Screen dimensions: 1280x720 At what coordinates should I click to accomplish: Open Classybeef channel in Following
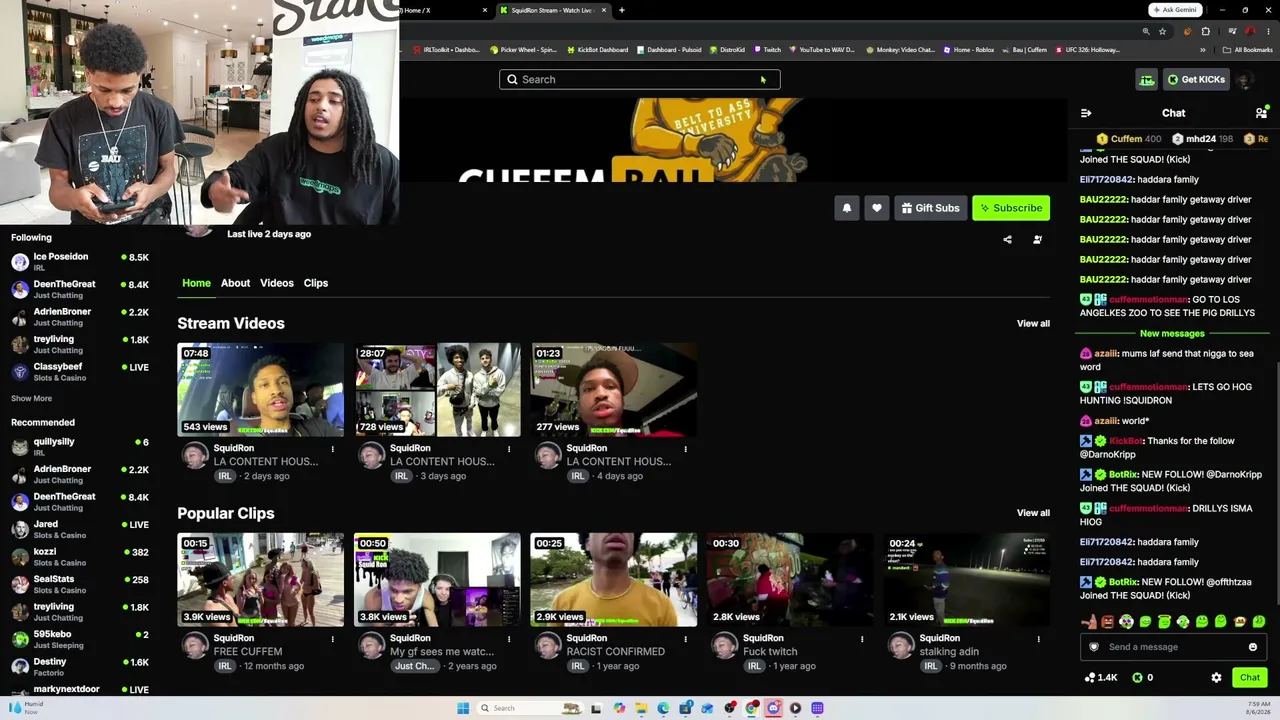point(80,371)
